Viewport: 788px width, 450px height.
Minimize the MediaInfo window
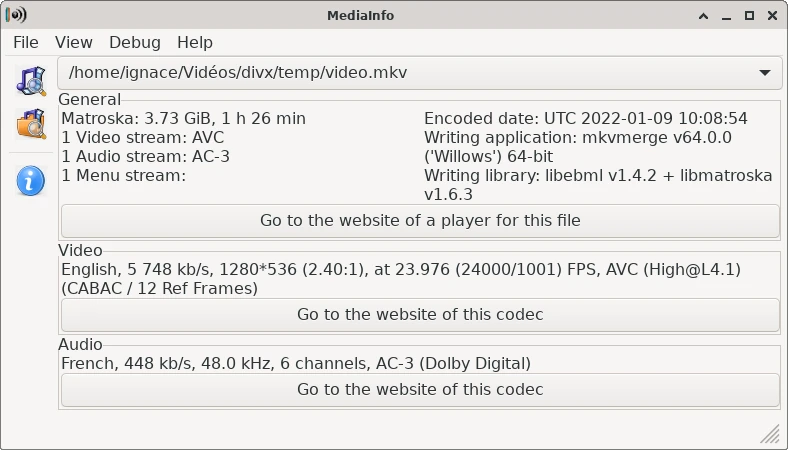(726, 16)
